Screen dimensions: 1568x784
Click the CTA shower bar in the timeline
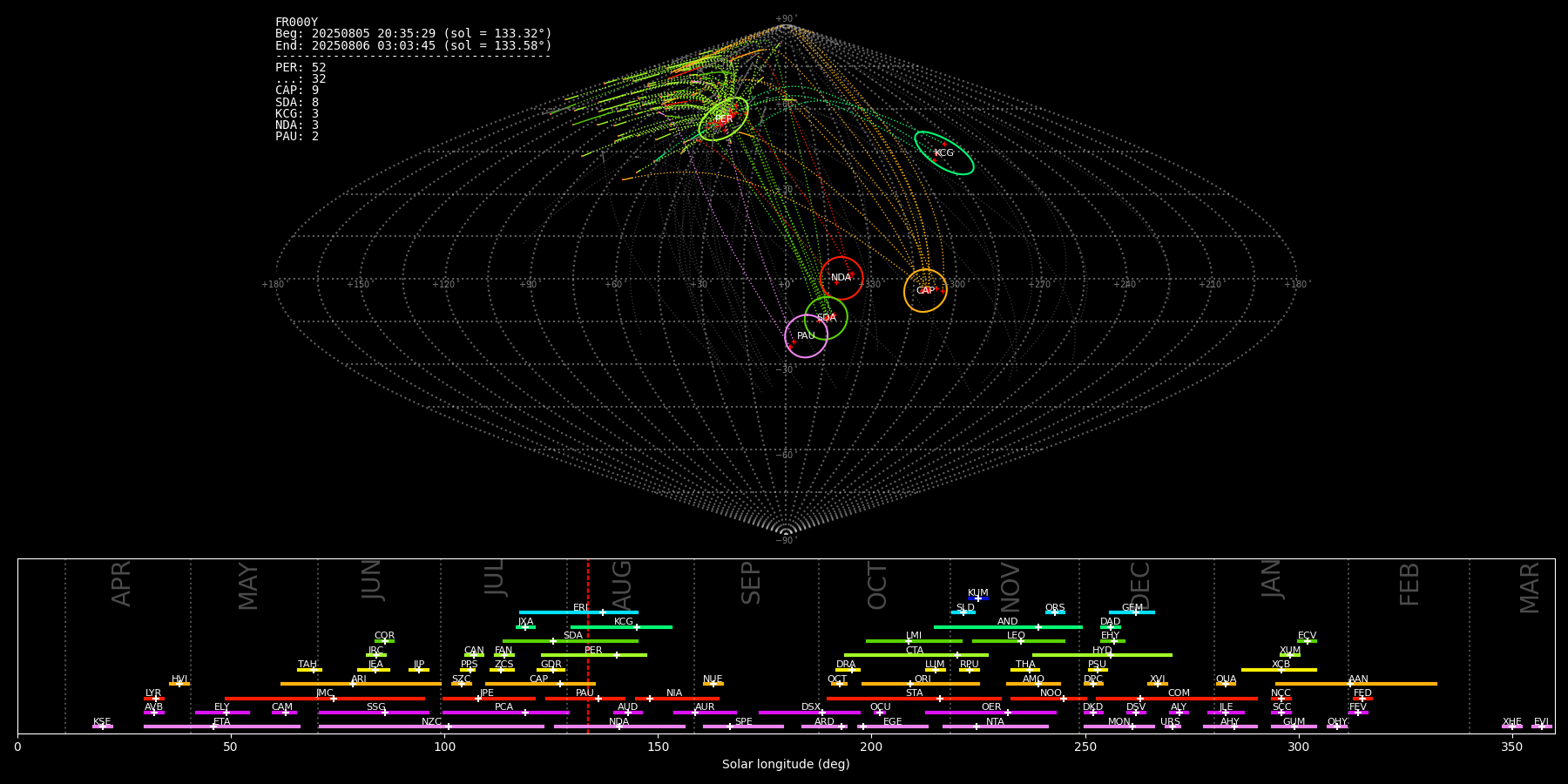tap(916, 655)
